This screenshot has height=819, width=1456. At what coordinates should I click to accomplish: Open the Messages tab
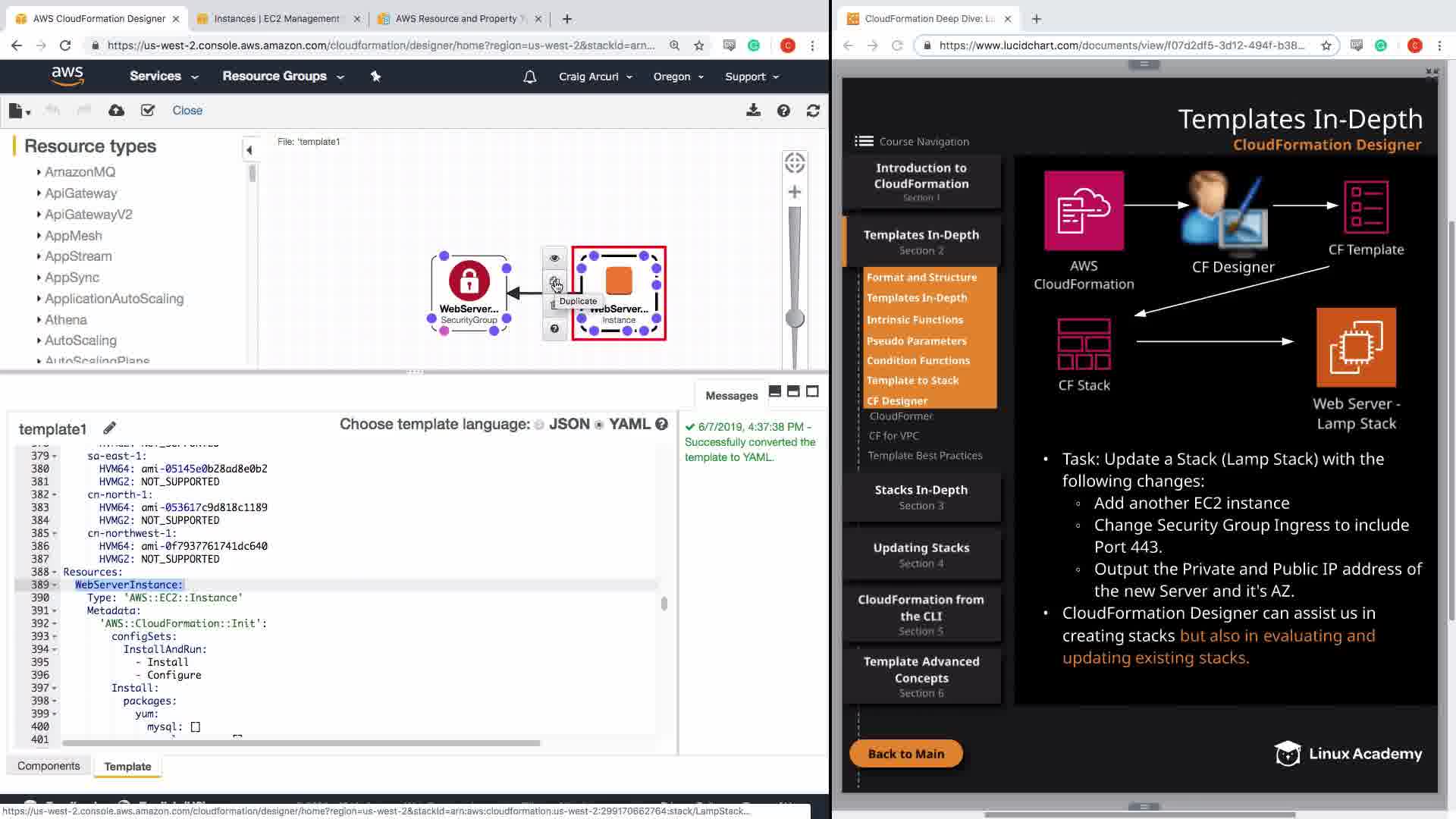731,395
